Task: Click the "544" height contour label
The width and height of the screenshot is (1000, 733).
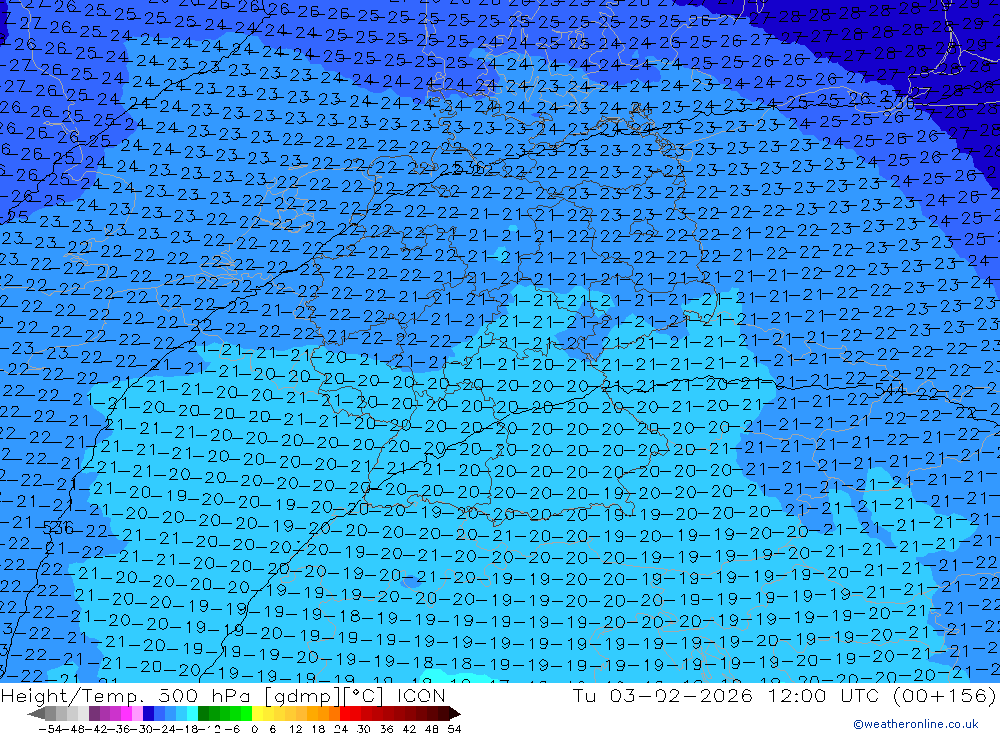Action: click(x=890, y=390)
